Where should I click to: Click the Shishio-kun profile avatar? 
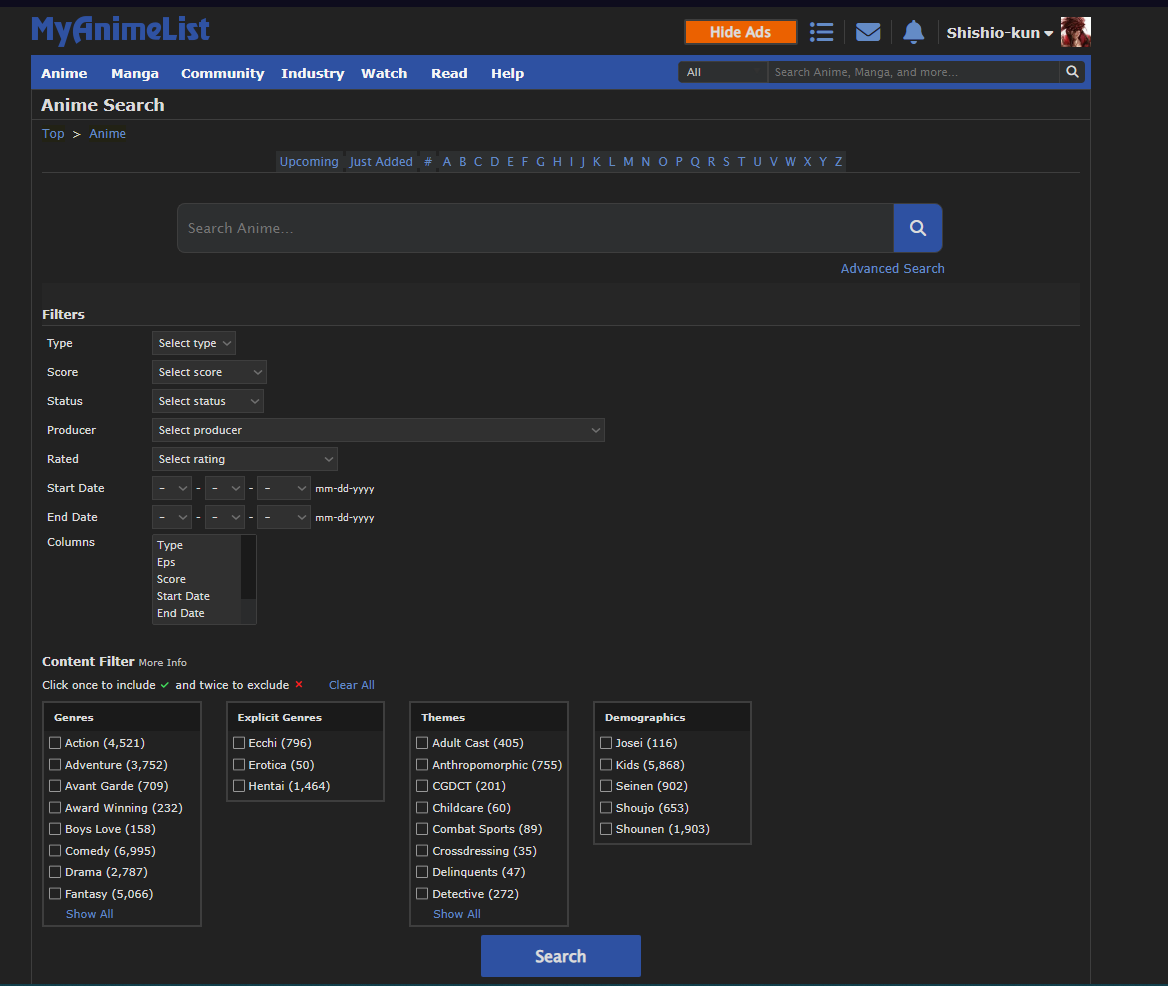tap(1075, 32)
